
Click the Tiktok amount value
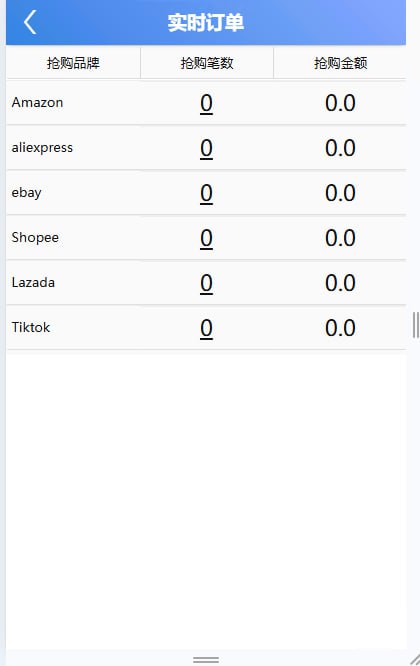coord(340,328)
